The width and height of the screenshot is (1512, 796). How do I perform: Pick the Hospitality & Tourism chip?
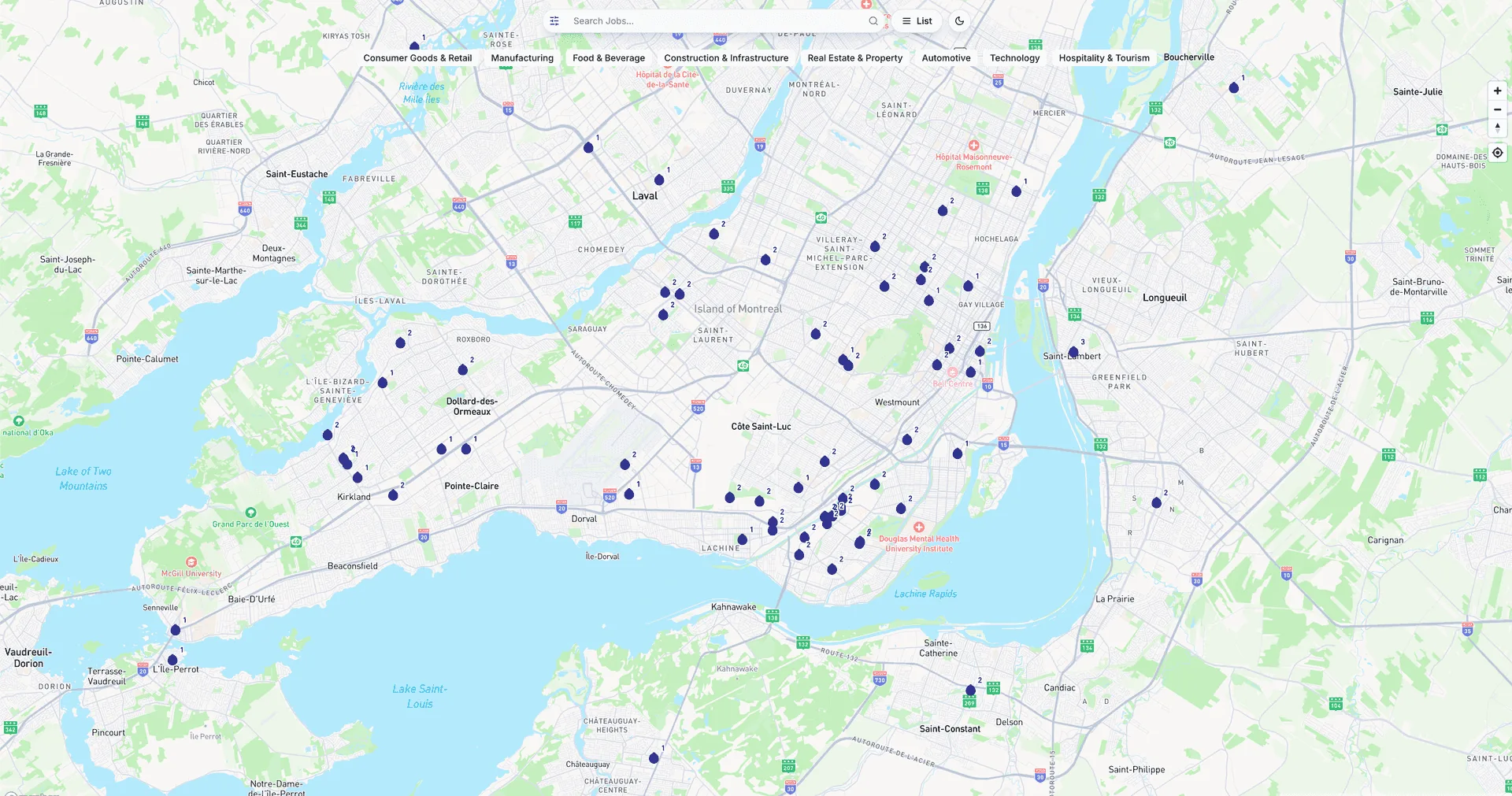point(1104,58)
